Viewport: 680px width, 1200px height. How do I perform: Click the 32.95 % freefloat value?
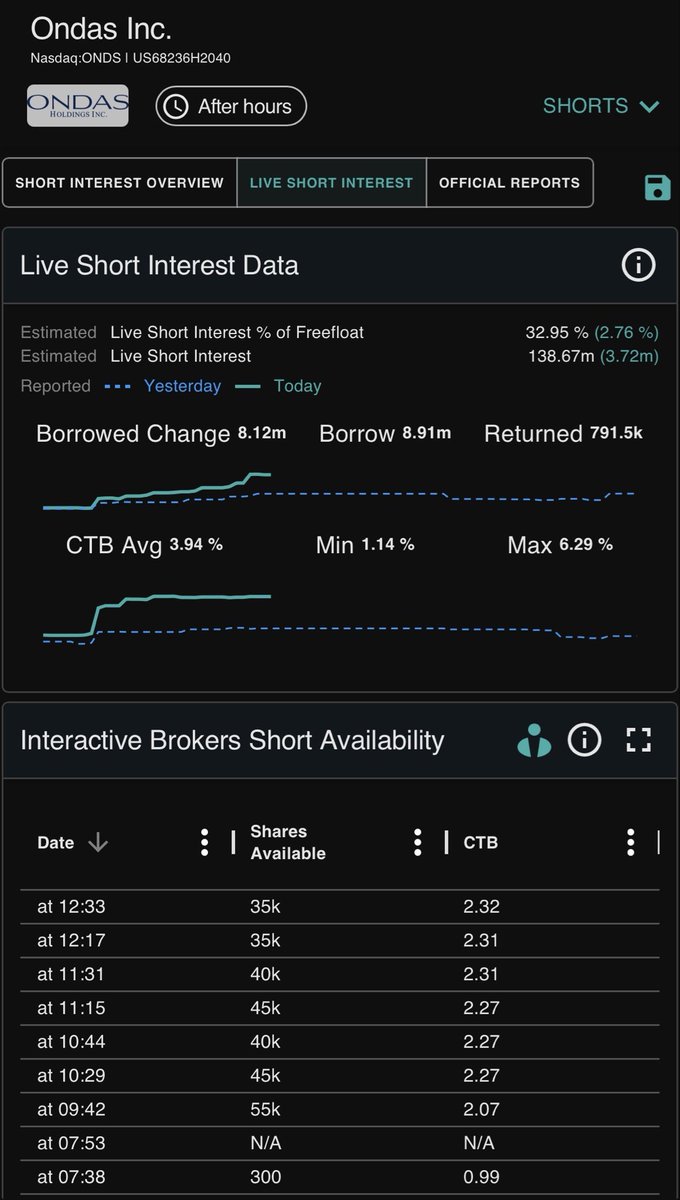[x=556, y=332]
